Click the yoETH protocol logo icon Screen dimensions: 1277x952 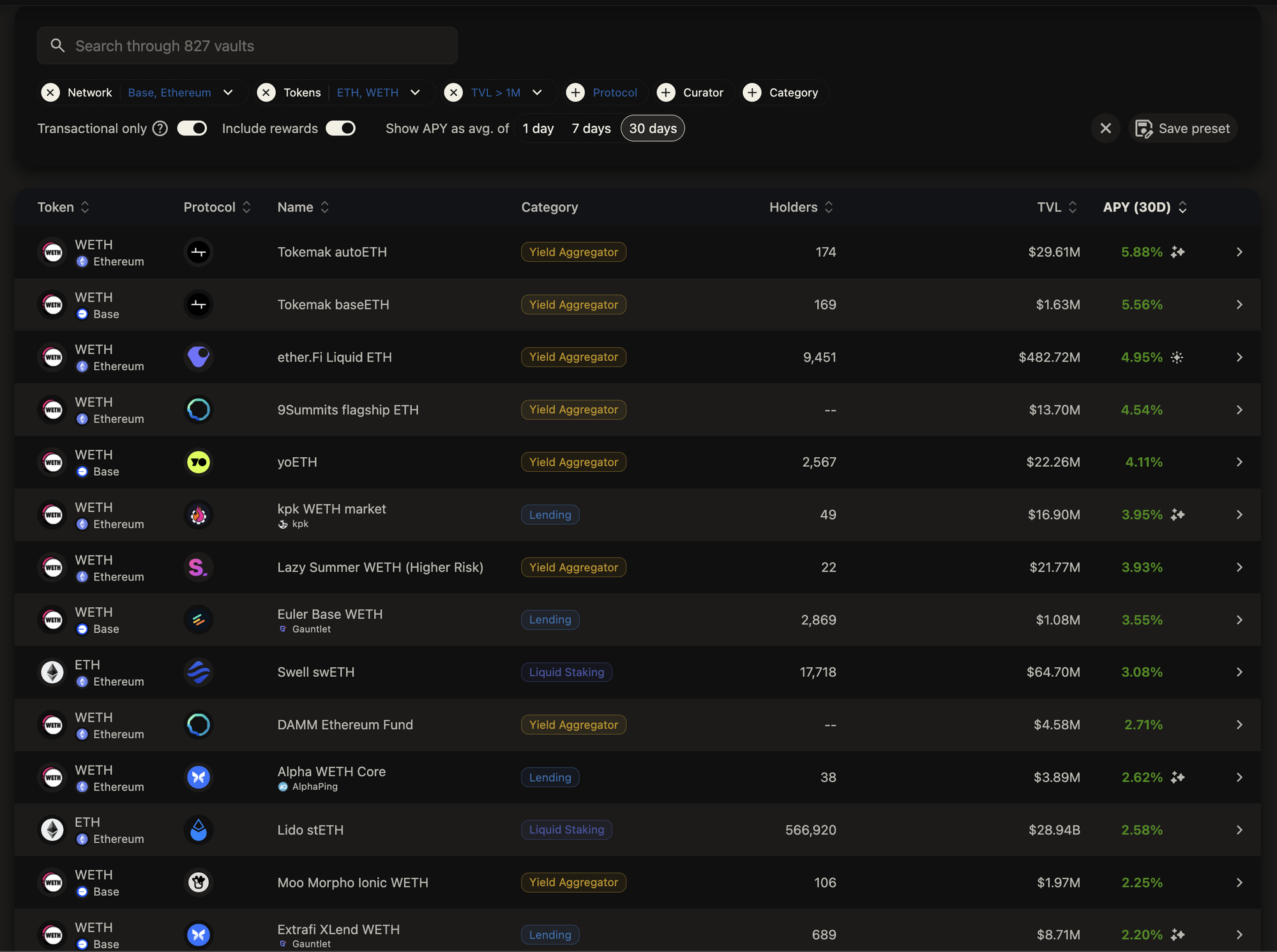click(x=198, y=462)
